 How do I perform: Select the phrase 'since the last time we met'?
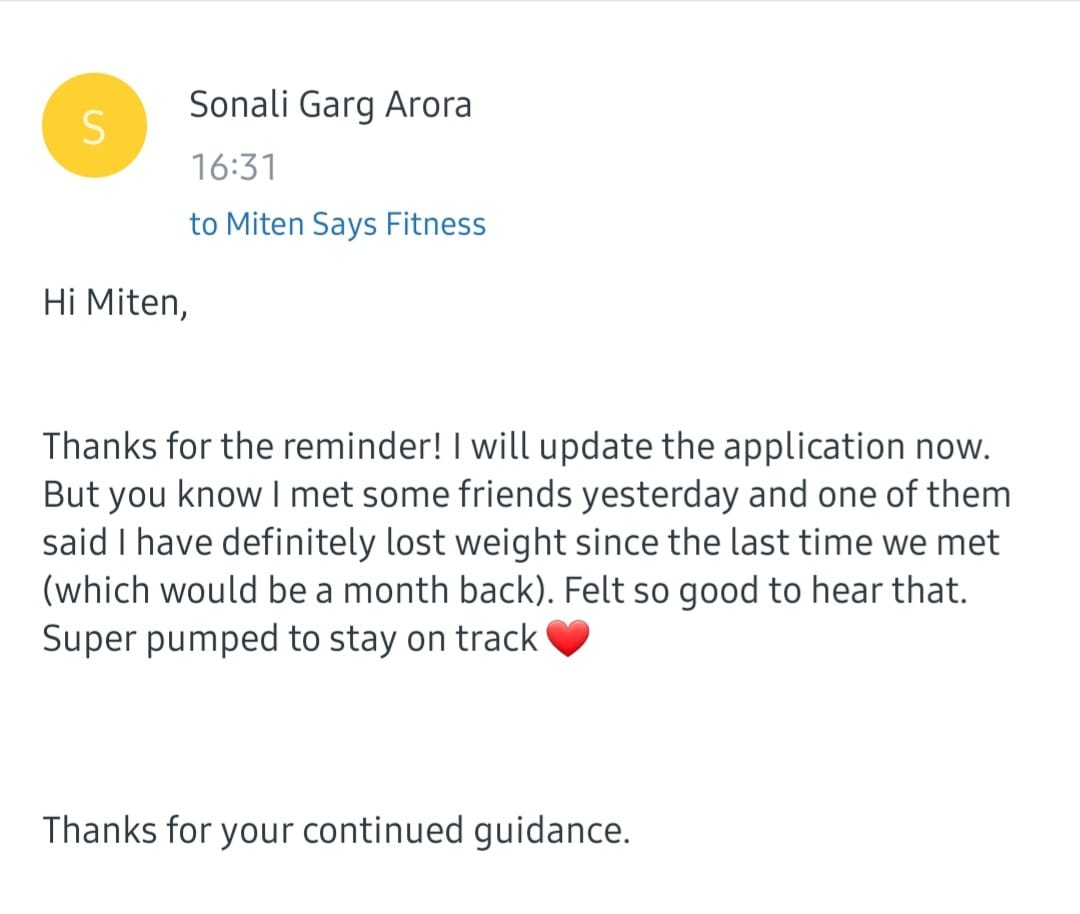click(787, 543)
